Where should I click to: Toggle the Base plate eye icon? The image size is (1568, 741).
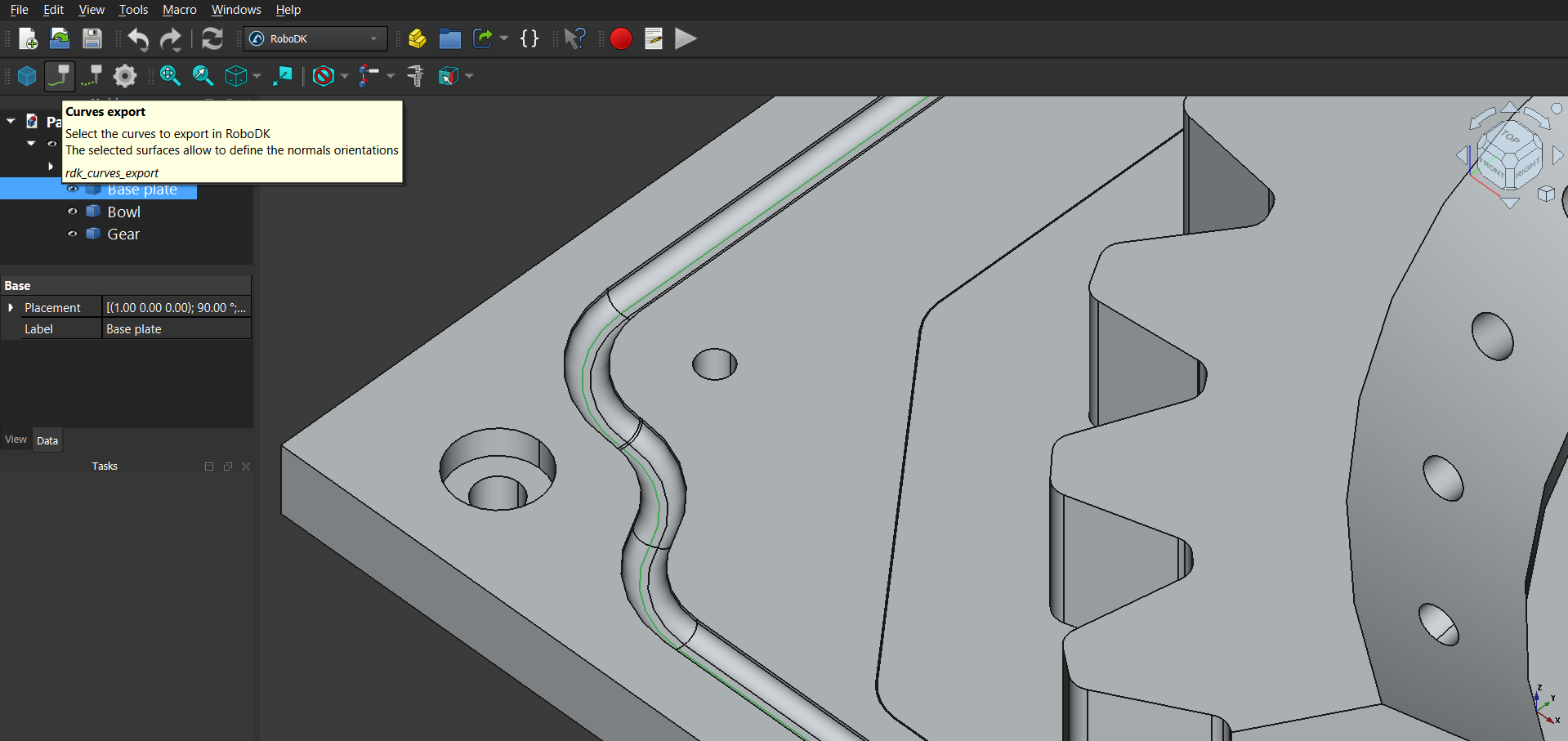[72, 189]
